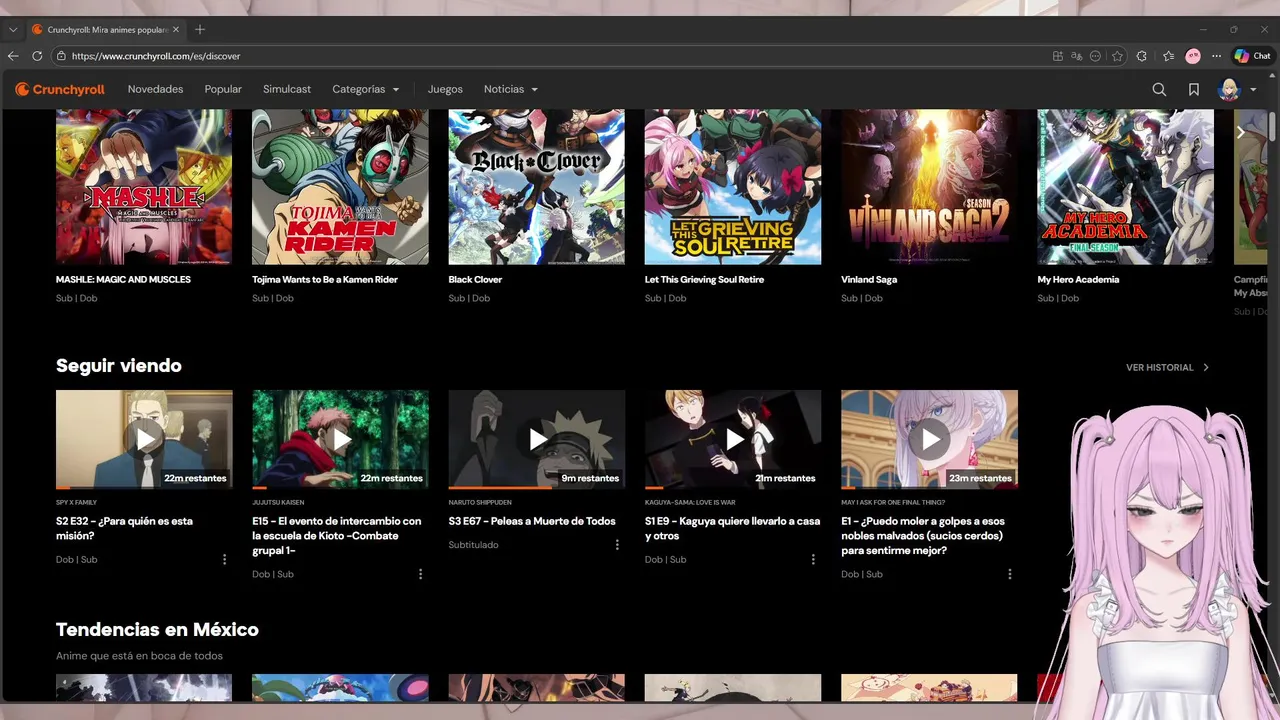The image size is (1280, 720).
Task: Show next shows with carousel arrow
Action: click(x=1240, y=132)
